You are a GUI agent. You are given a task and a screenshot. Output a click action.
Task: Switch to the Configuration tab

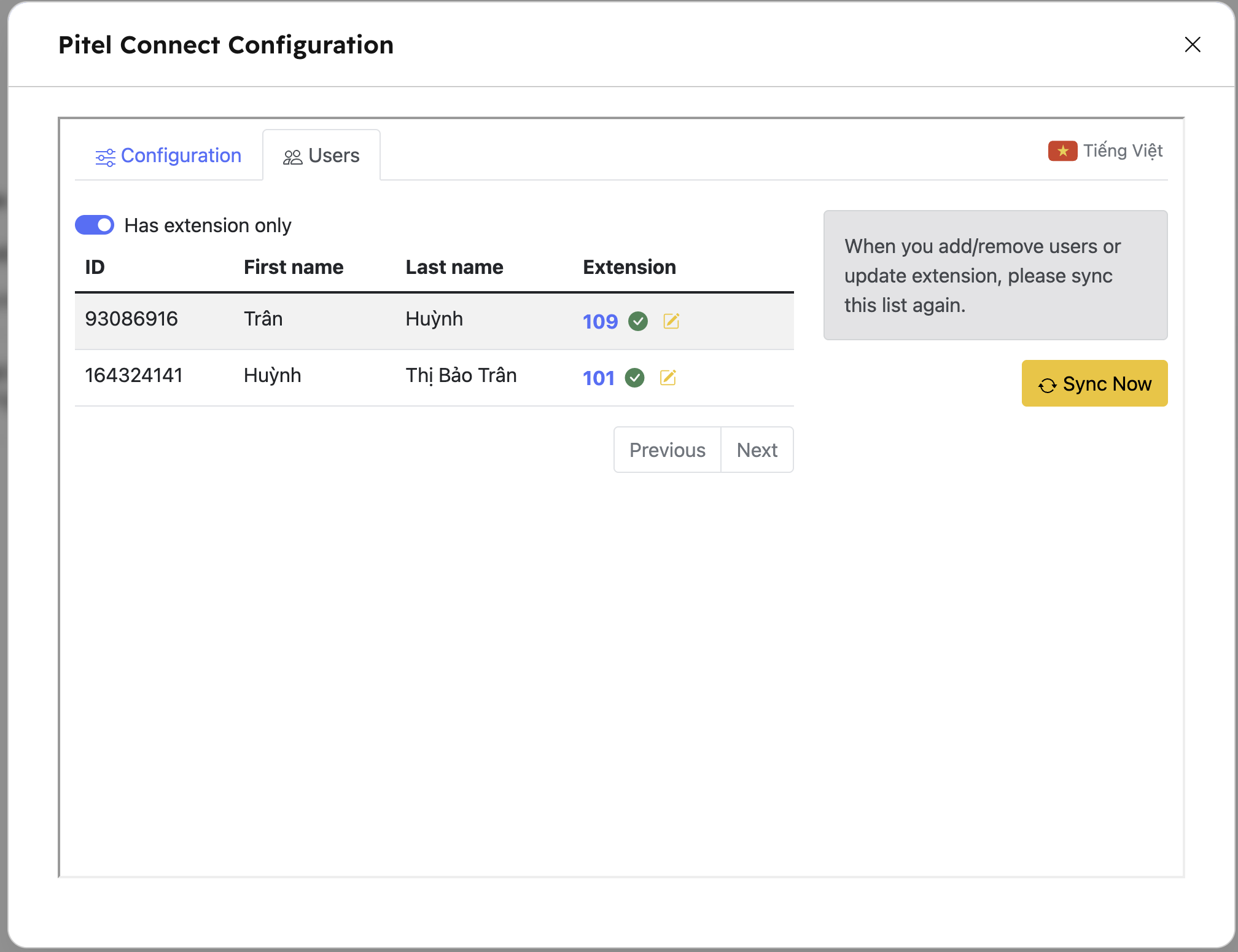click(168, 155)
